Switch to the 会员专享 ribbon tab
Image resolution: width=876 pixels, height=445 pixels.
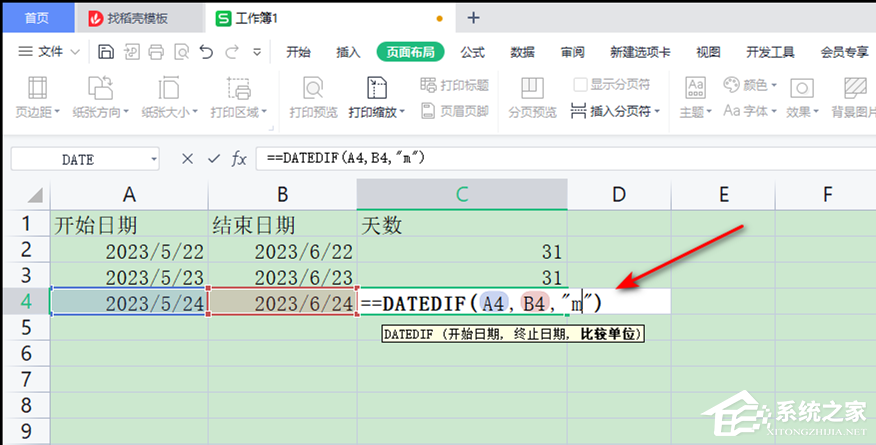(845, 52)
